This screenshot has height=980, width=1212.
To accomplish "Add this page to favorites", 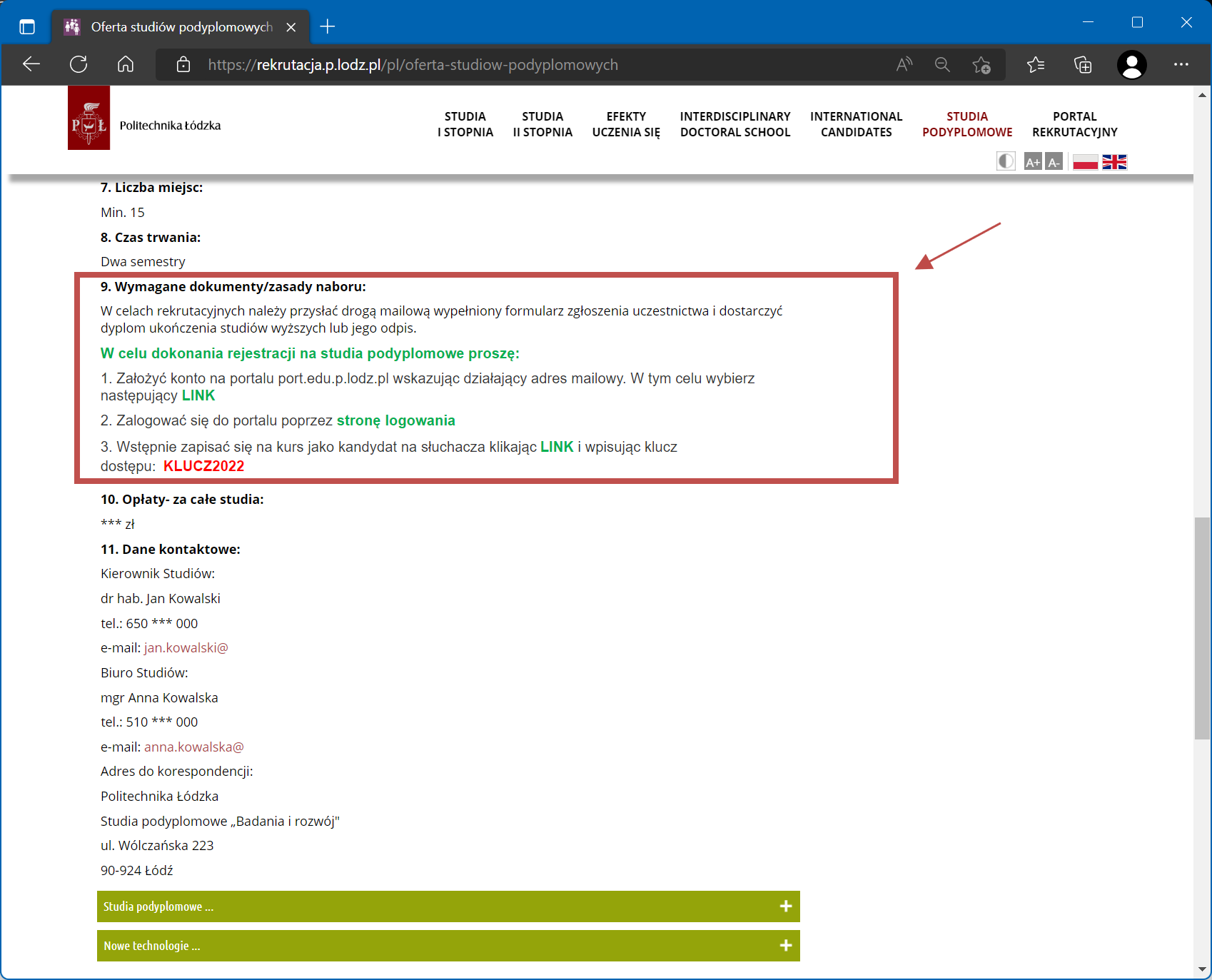I will [x=981, y=65].
